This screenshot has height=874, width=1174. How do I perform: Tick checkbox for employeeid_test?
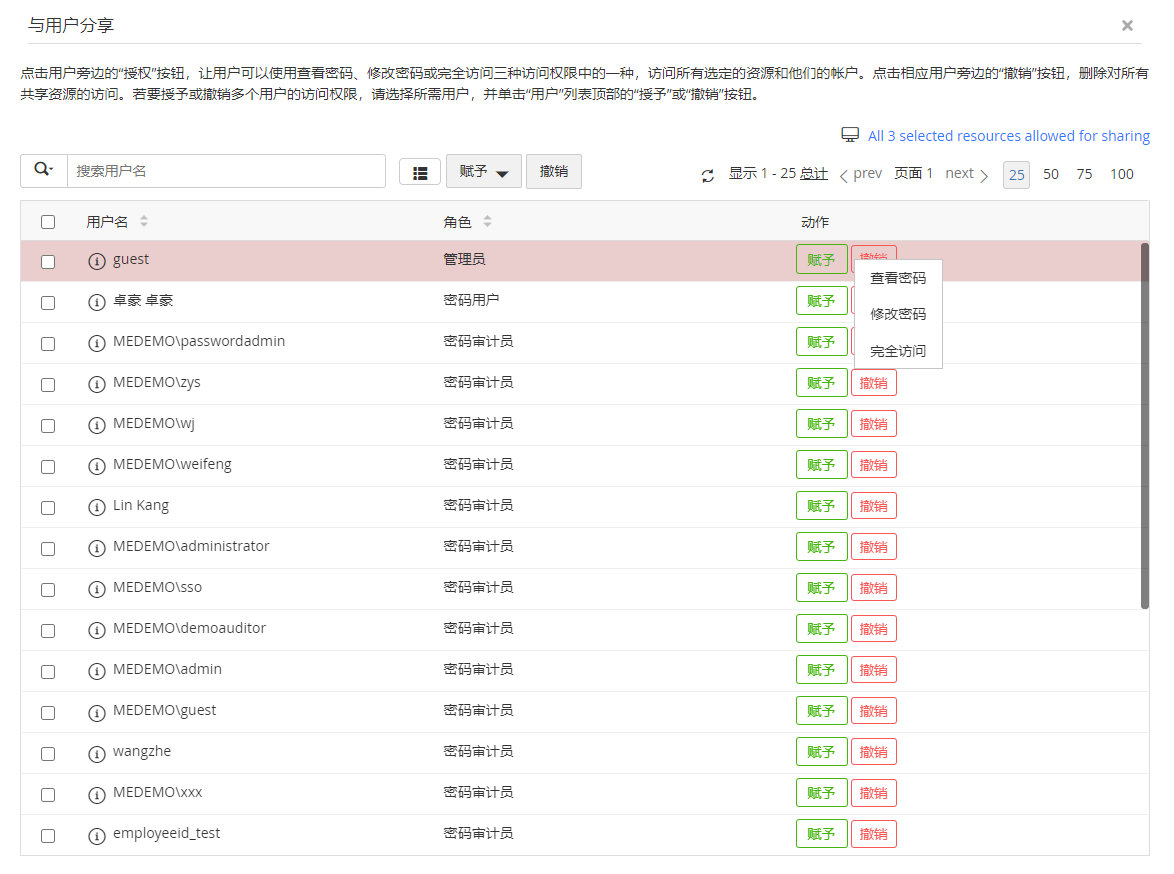click(48, 836)
